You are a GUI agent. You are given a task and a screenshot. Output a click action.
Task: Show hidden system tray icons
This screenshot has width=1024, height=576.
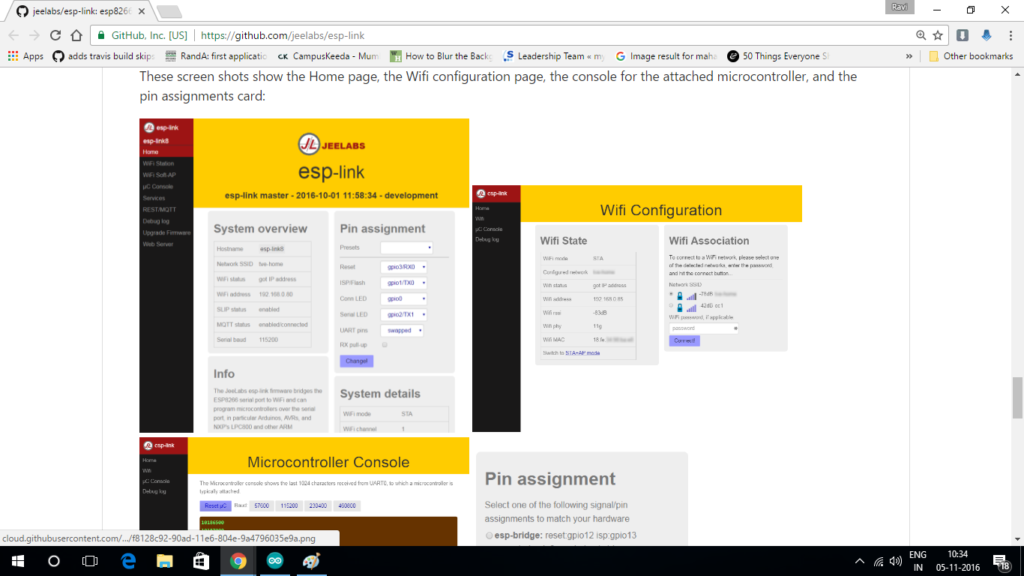[859, 561]
